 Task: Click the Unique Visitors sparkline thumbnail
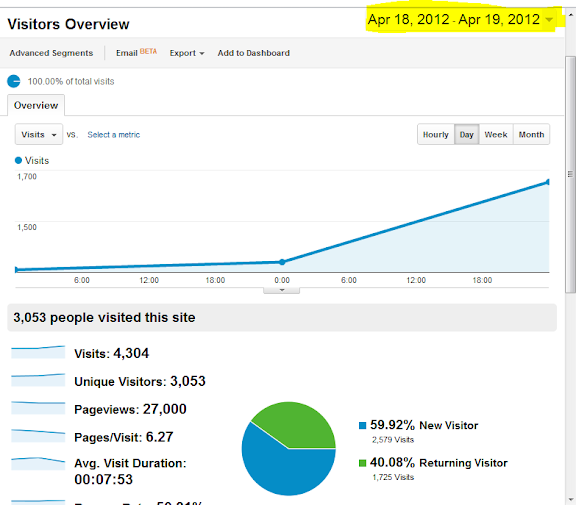[38, 380]
